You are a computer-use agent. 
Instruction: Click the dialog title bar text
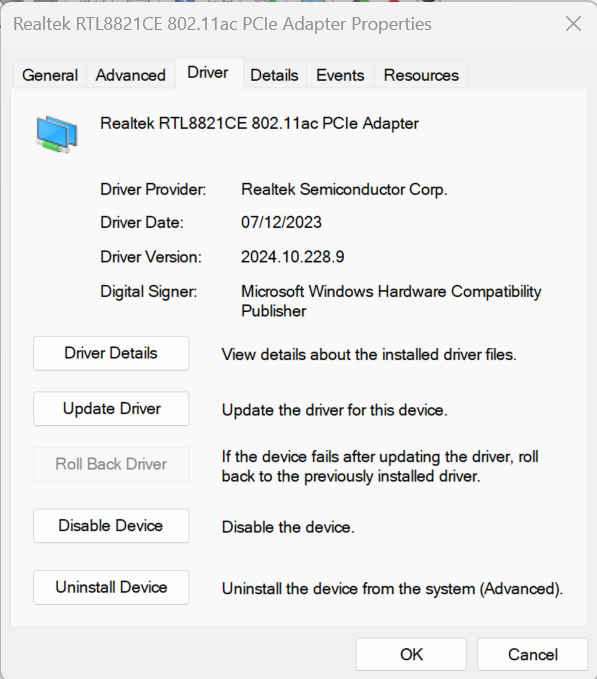click(223, 24)
